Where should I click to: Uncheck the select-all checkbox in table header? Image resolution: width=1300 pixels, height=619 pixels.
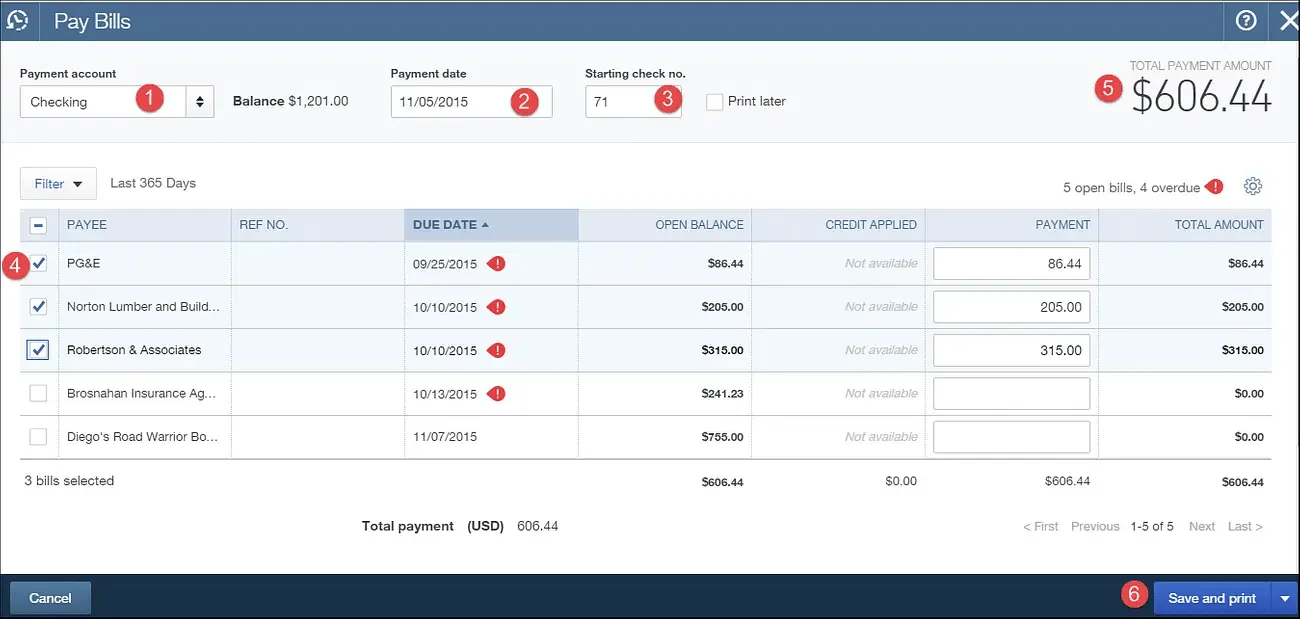tap(37, 225)
